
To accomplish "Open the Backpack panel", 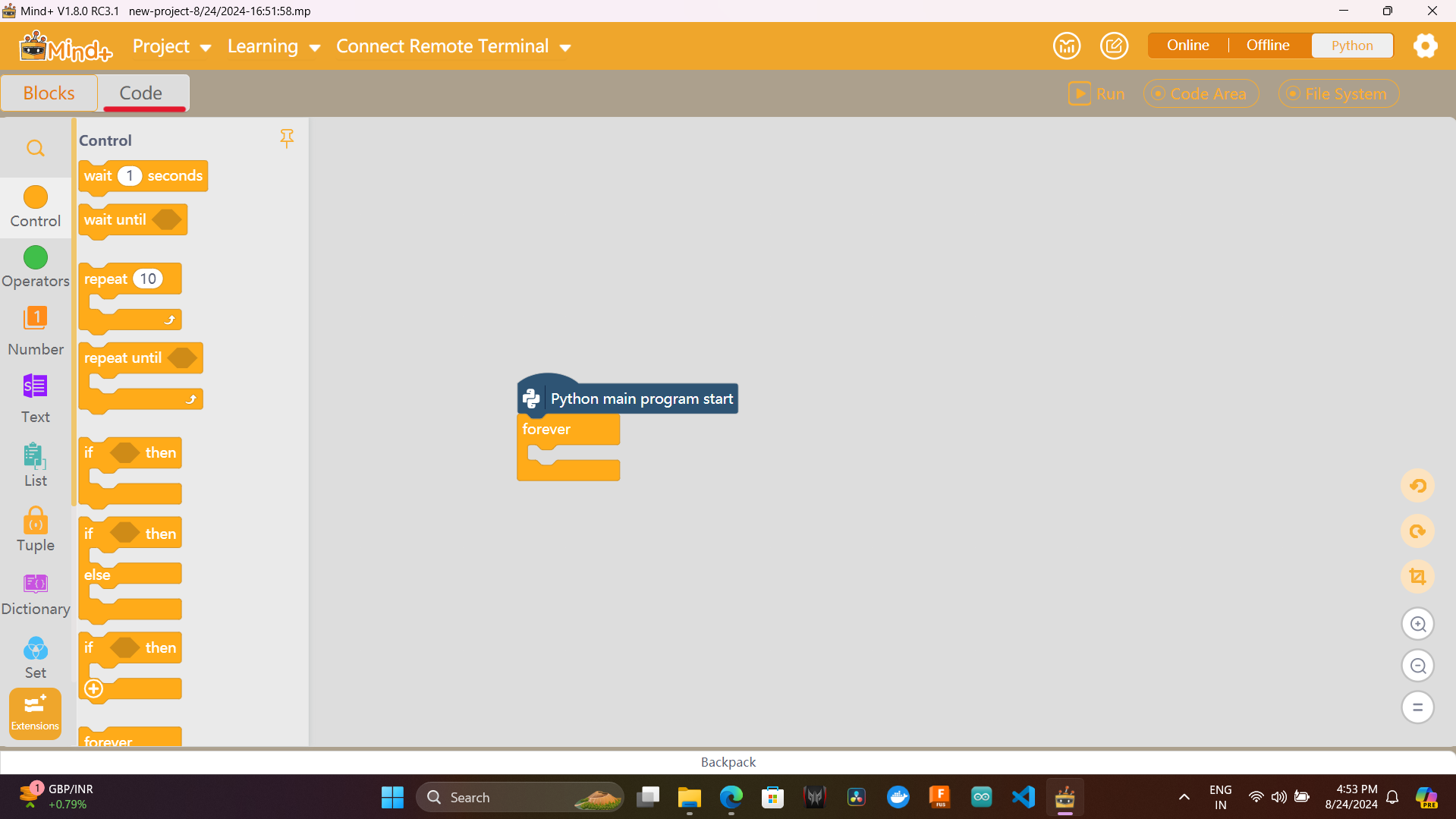I will 727,761.
